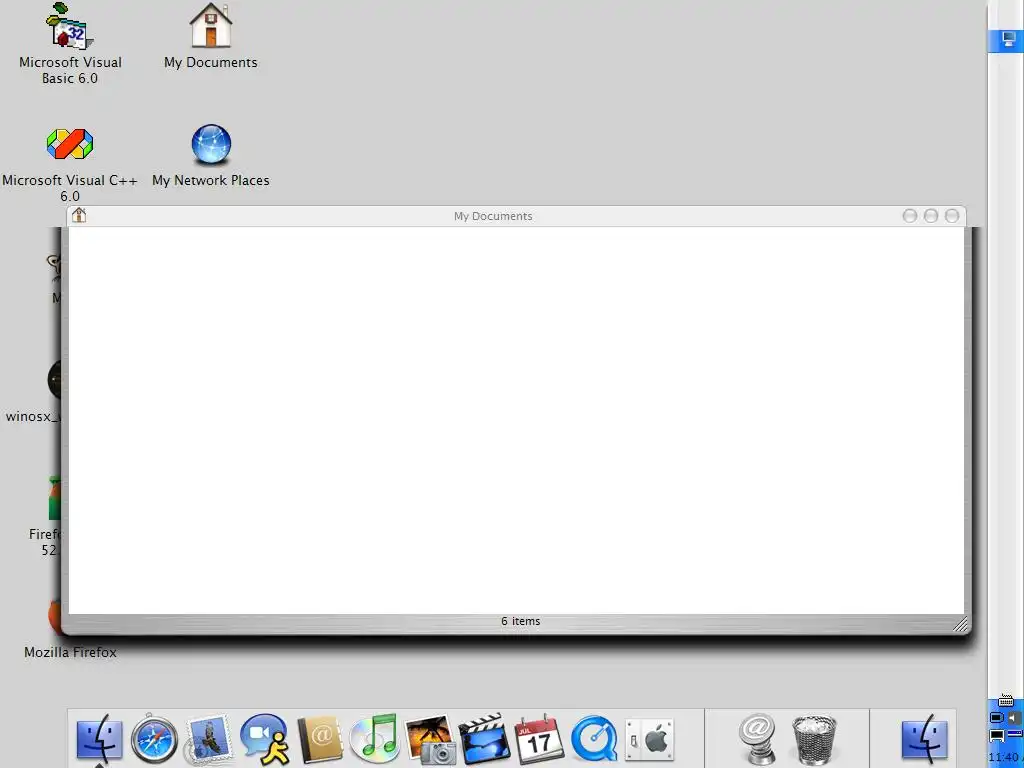Viewport: 1024px width, 768px height.
Task: Open Finder from the dock's left end
Action: [x=99, y=740]
